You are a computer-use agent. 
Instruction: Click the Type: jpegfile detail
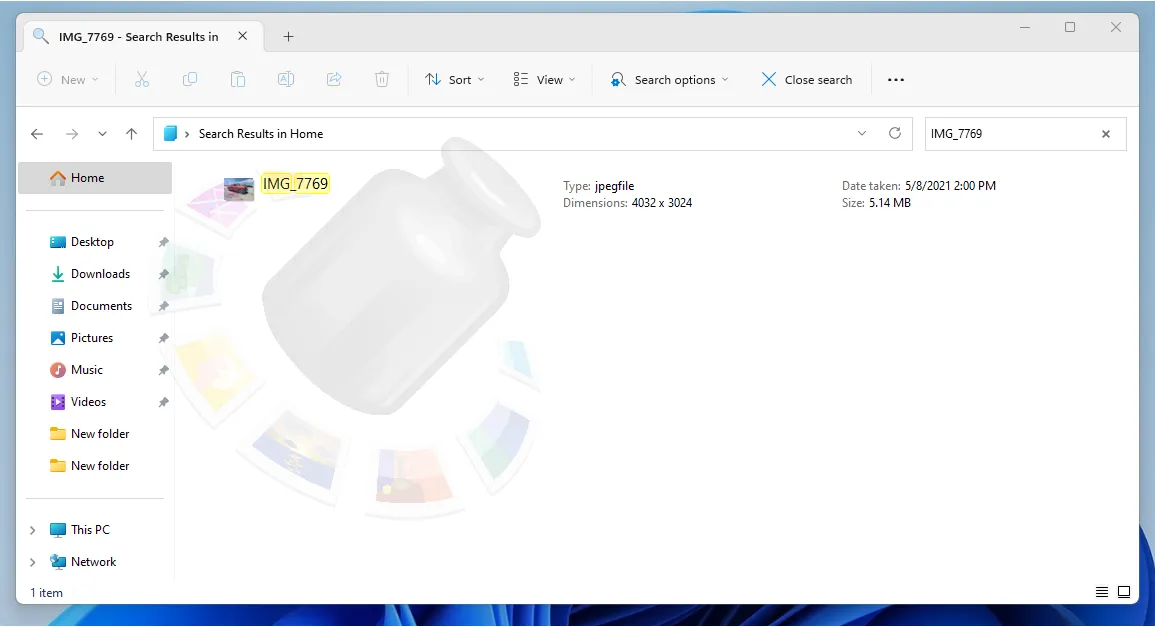pos(598,186)
